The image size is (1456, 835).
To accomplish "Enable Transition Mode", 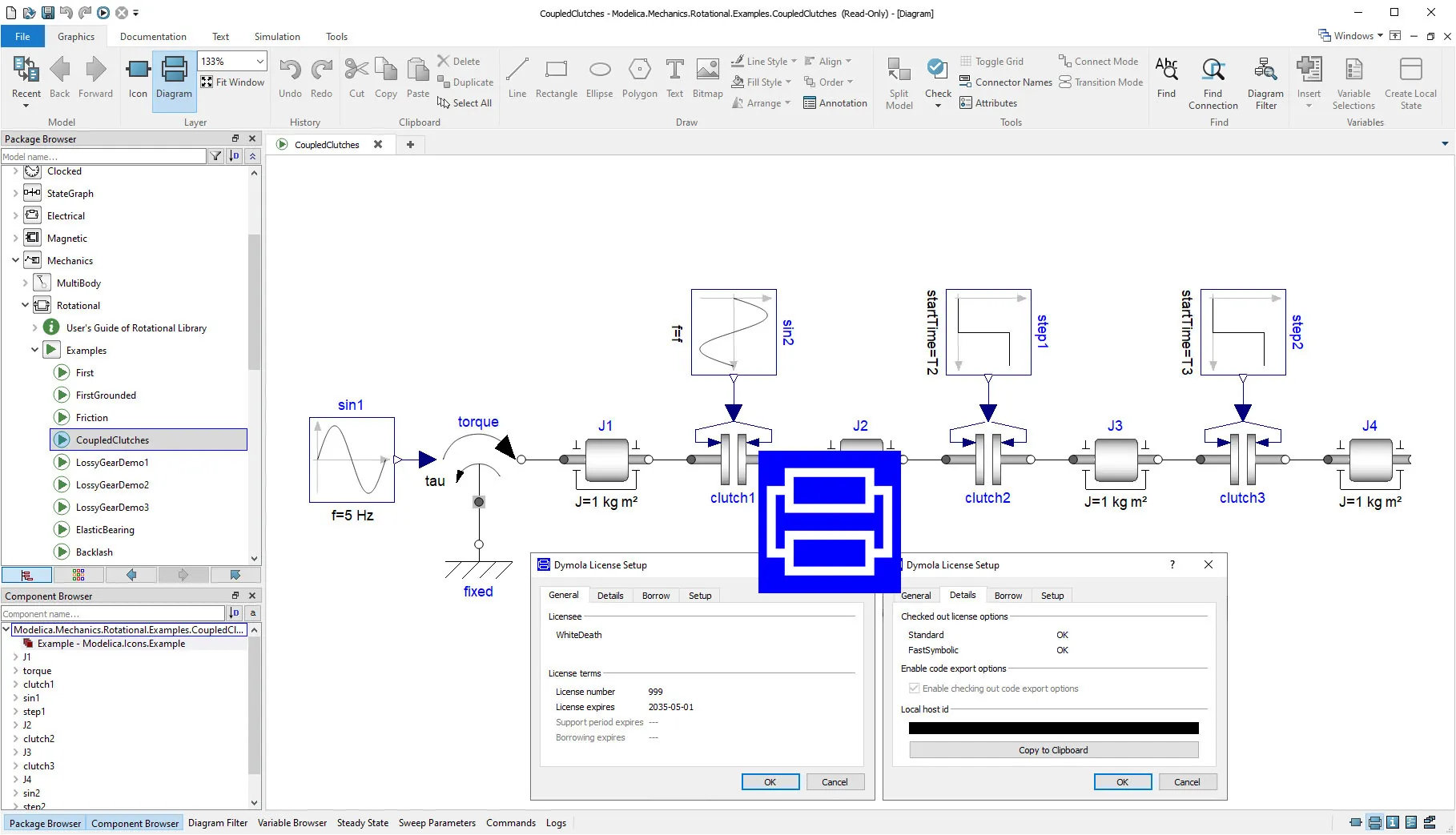I will [x=1100, y=82].
